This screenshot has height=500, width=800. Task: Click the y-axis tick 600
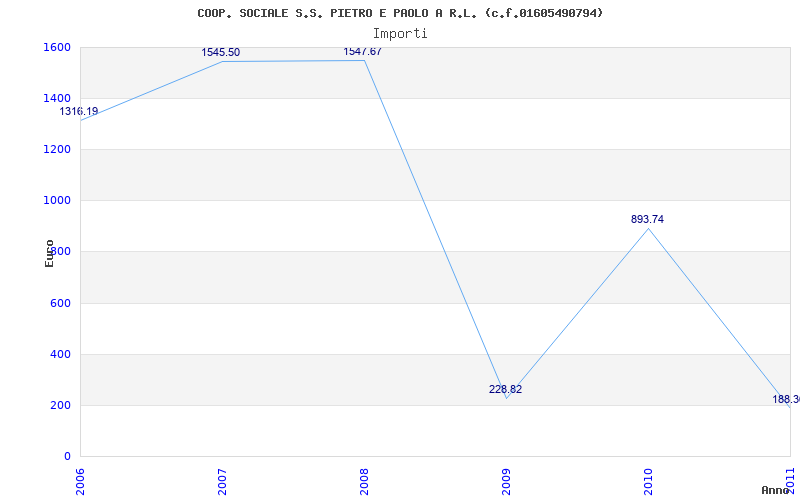tap(60, 304)
